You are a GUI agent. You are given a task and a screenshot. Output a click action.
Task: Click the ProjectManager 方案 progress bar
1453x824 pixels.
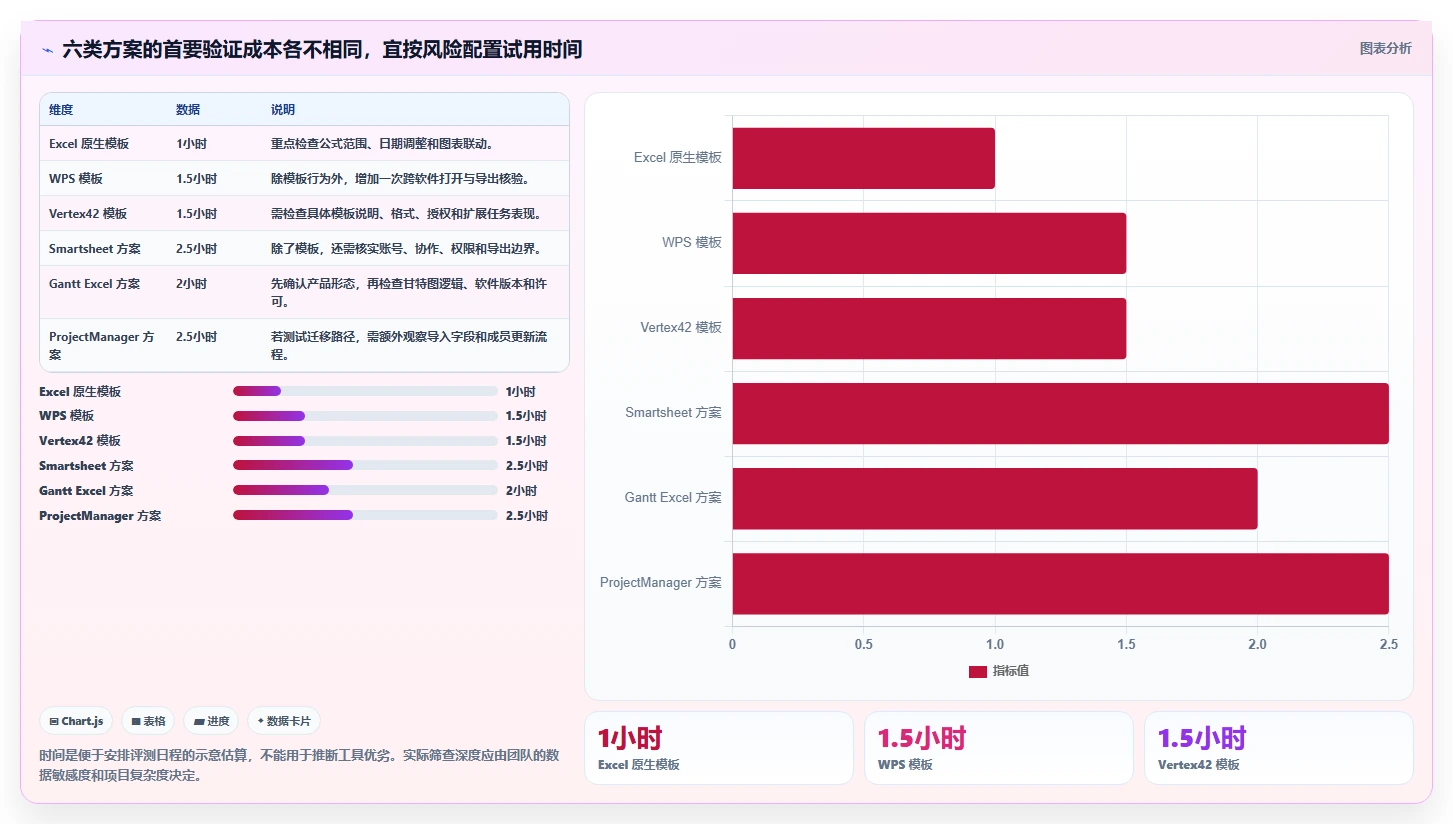click(365, 515)
